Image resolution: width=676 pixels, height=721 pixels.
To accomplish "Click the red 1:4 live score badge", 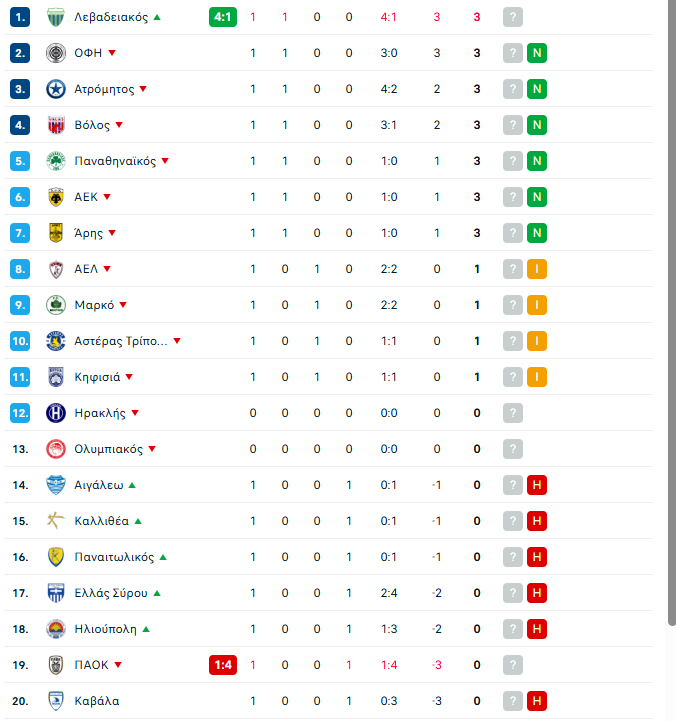I will pyautogui.click(x=223, y=665).
